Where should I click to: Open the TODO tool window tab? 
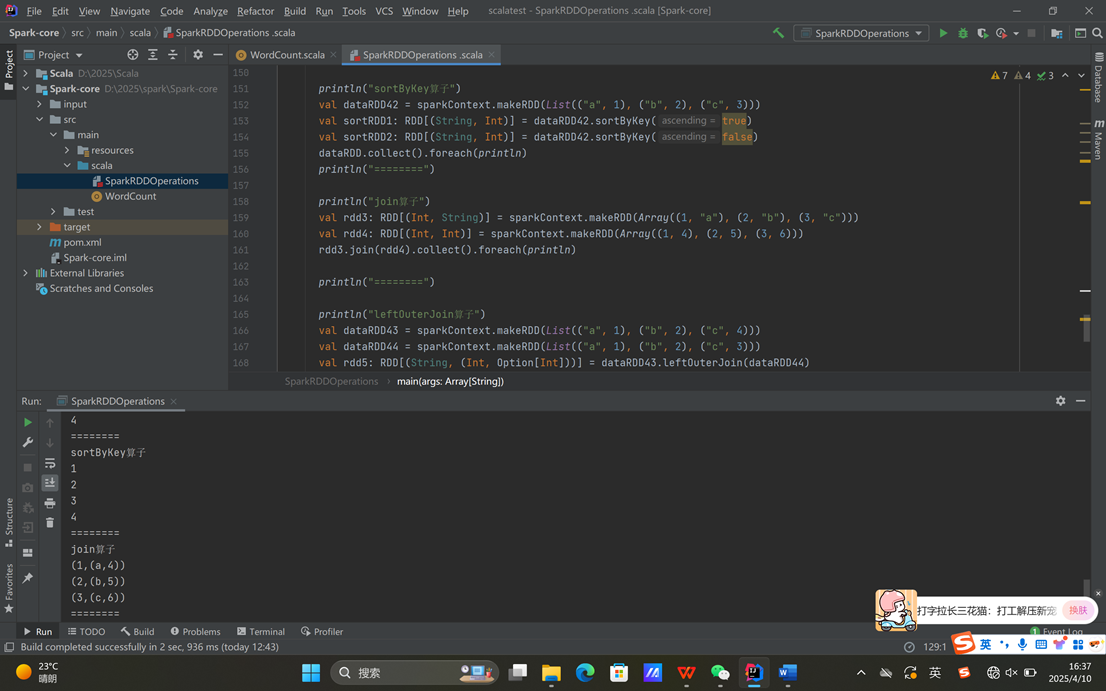click(86, 631)
